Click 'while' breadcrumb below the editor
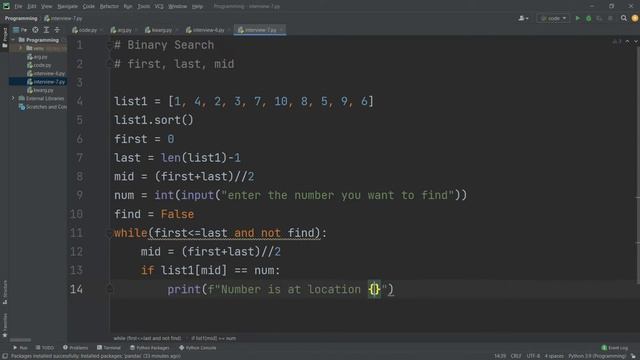 (147, 338)
